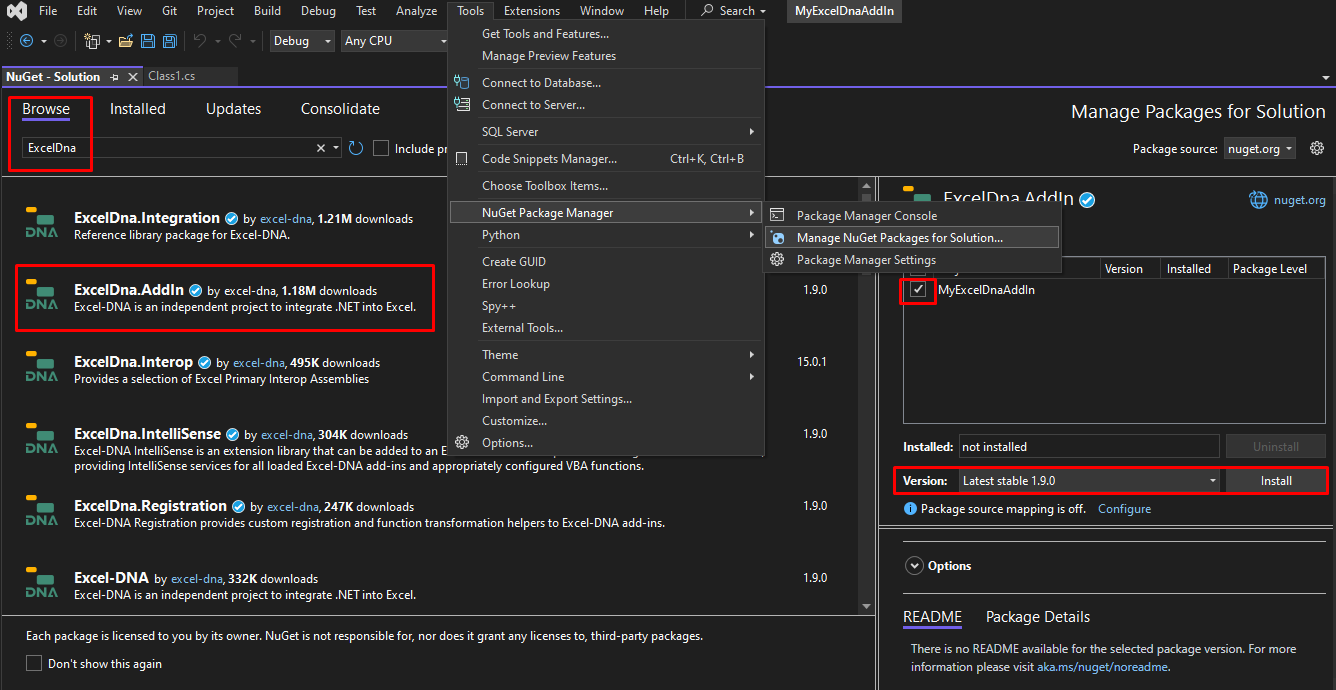The image size is (1336, 690).
Task: Open the Configure package source mapping link
Action: point(1124,509)
